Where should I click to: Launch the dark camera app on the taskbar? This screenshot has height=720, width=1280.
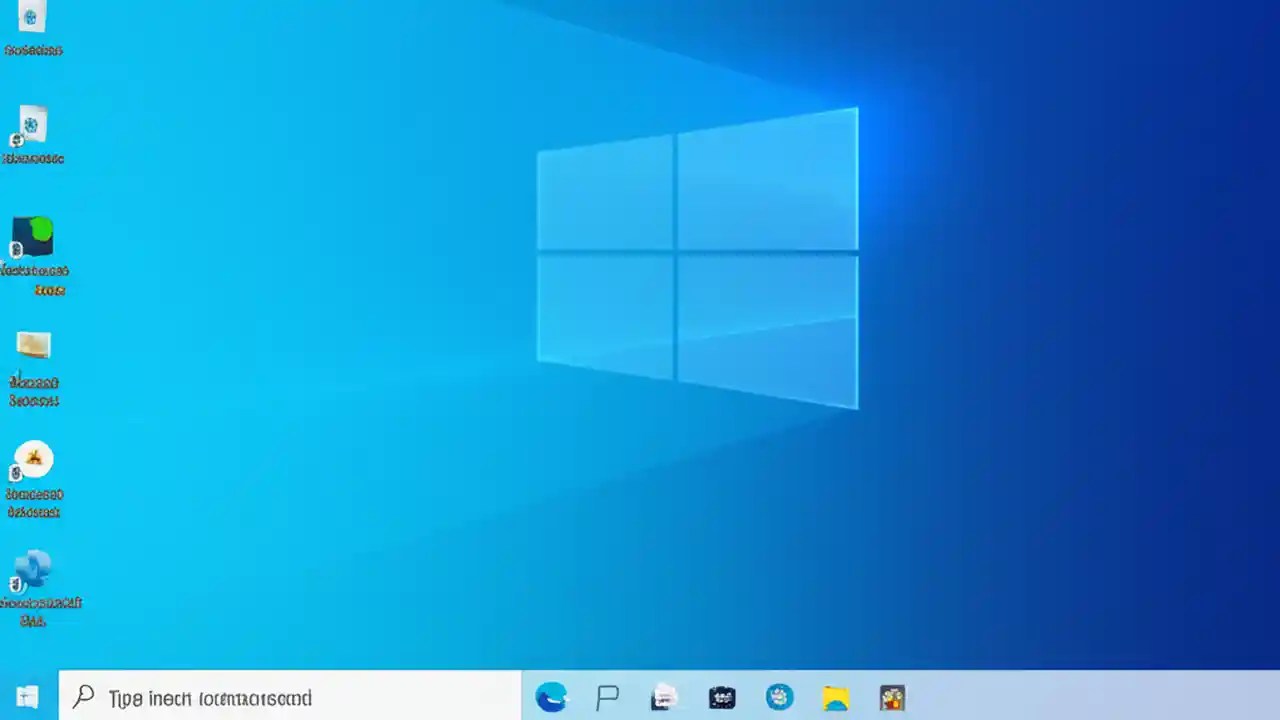tap(721, 697)
